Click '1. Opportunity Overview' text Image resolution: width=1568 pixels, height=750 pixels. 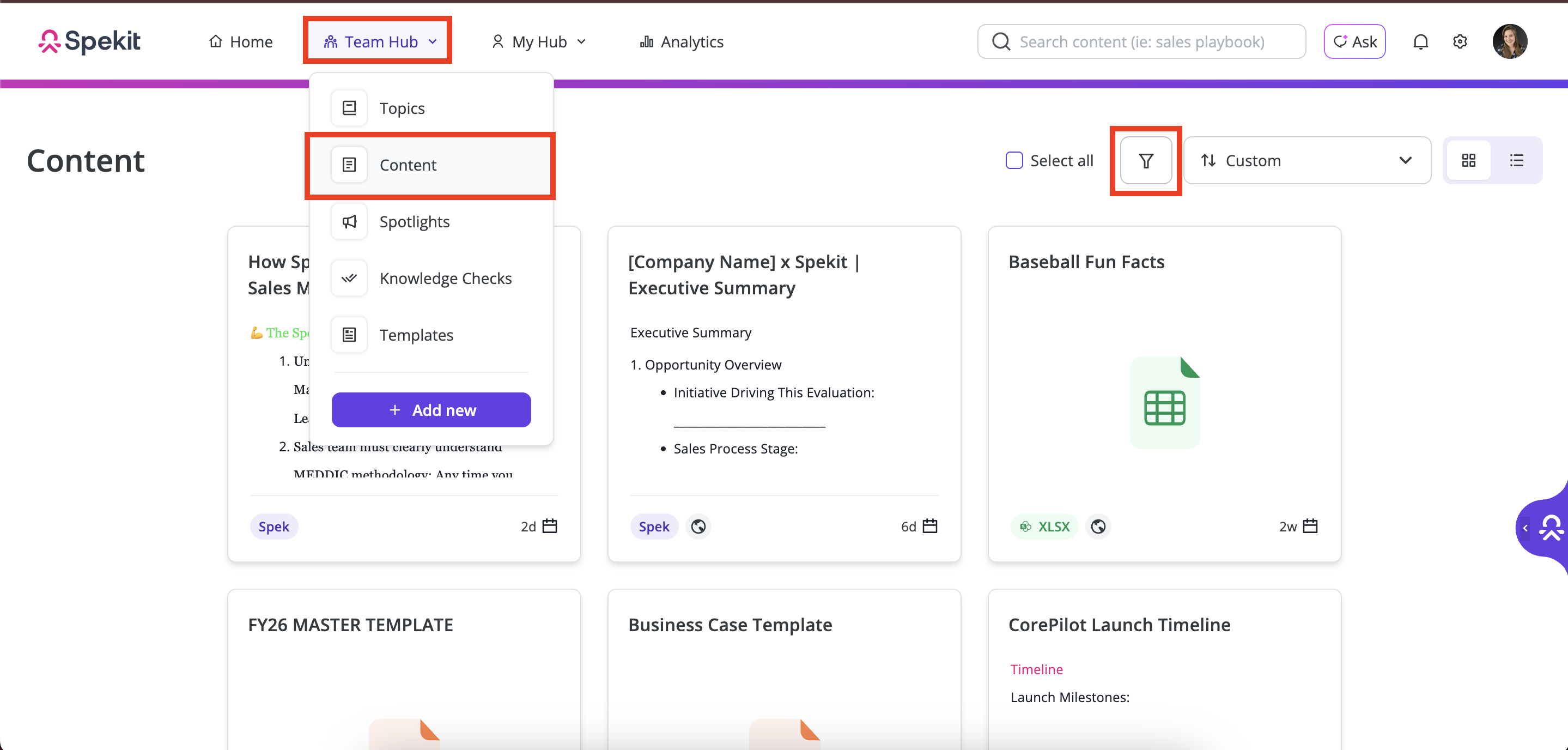[x=706, y=364]
